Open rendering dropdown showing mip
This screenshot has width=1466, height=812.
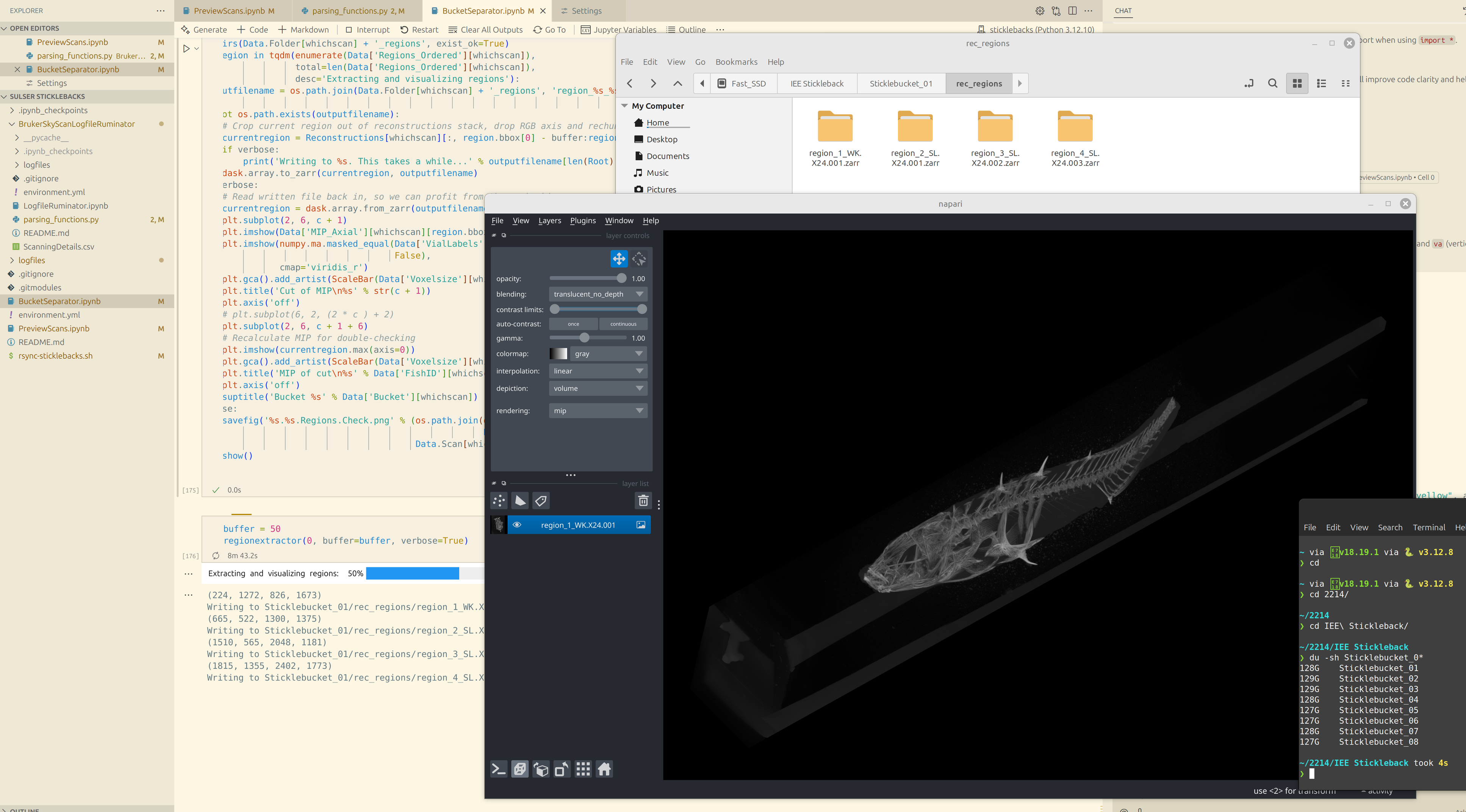(598, 411)
